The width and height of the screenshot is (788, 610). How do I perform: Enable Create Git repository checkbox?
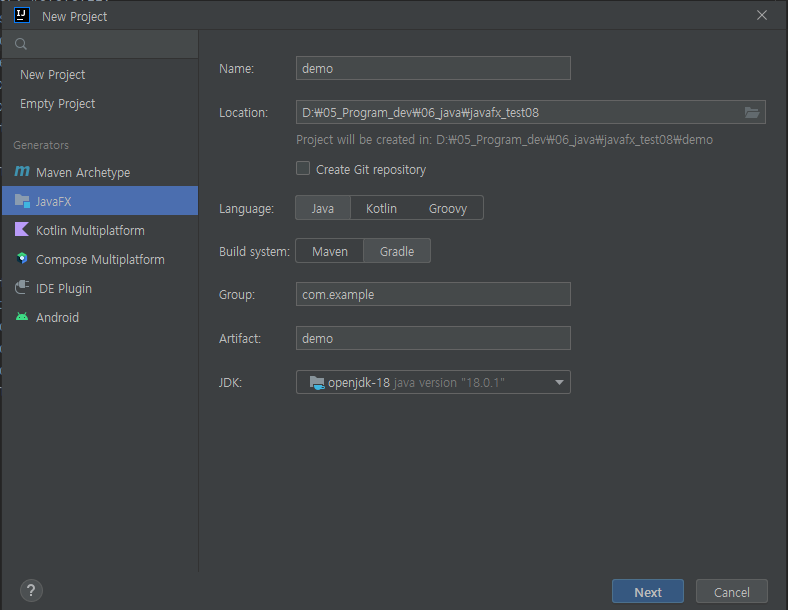click(x=303, y=168)
